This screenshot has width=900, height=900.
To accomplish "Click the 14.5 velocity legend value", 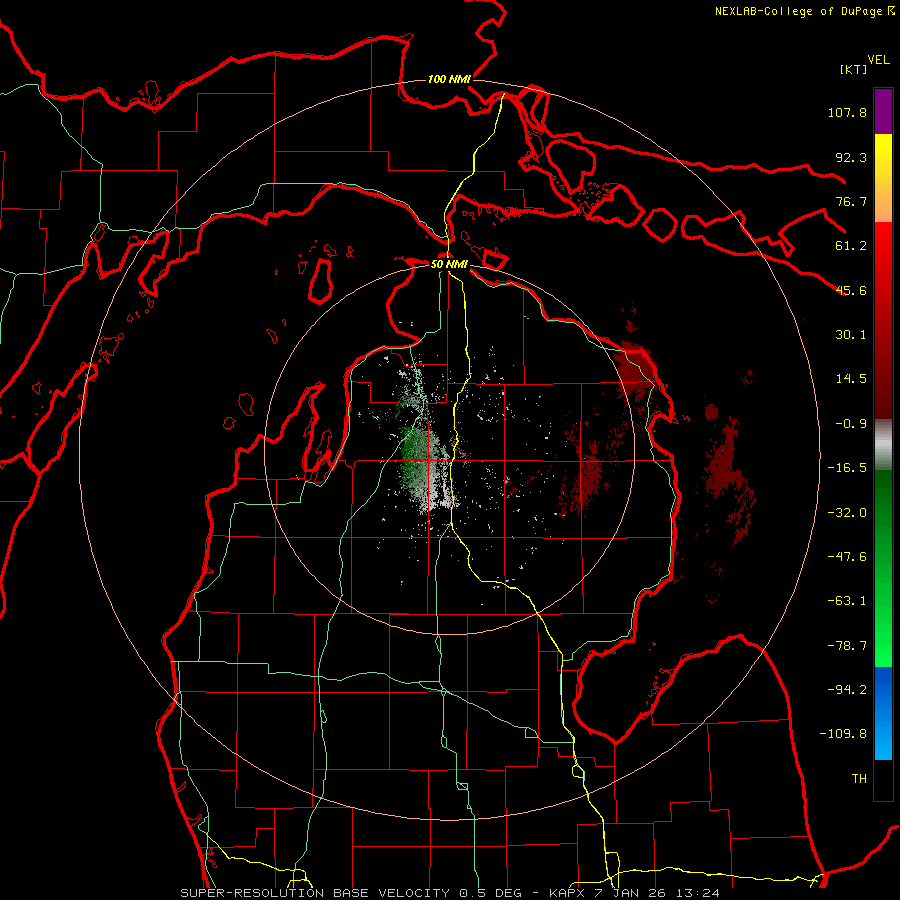I will (851, 379).
